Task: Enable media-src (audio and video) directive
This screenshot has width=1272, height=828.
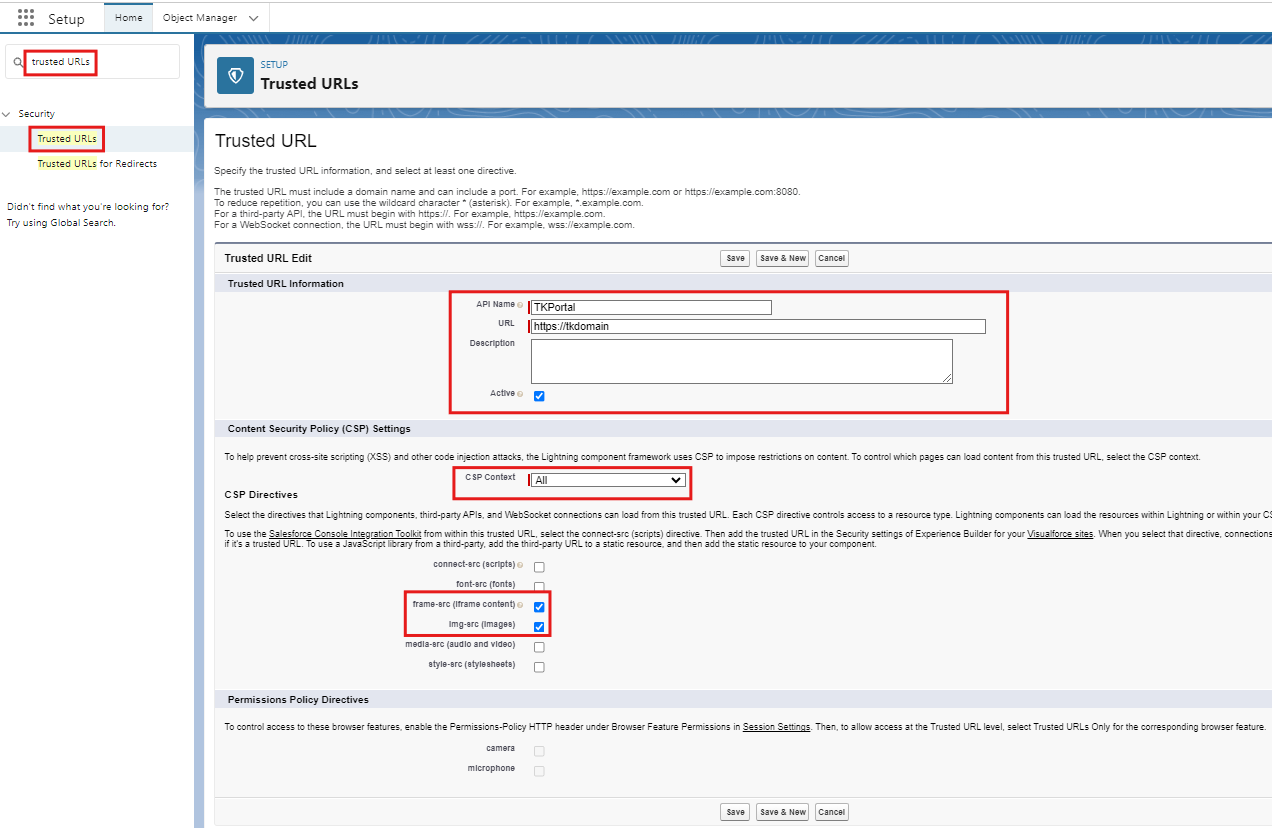Action: coord(539,647)
